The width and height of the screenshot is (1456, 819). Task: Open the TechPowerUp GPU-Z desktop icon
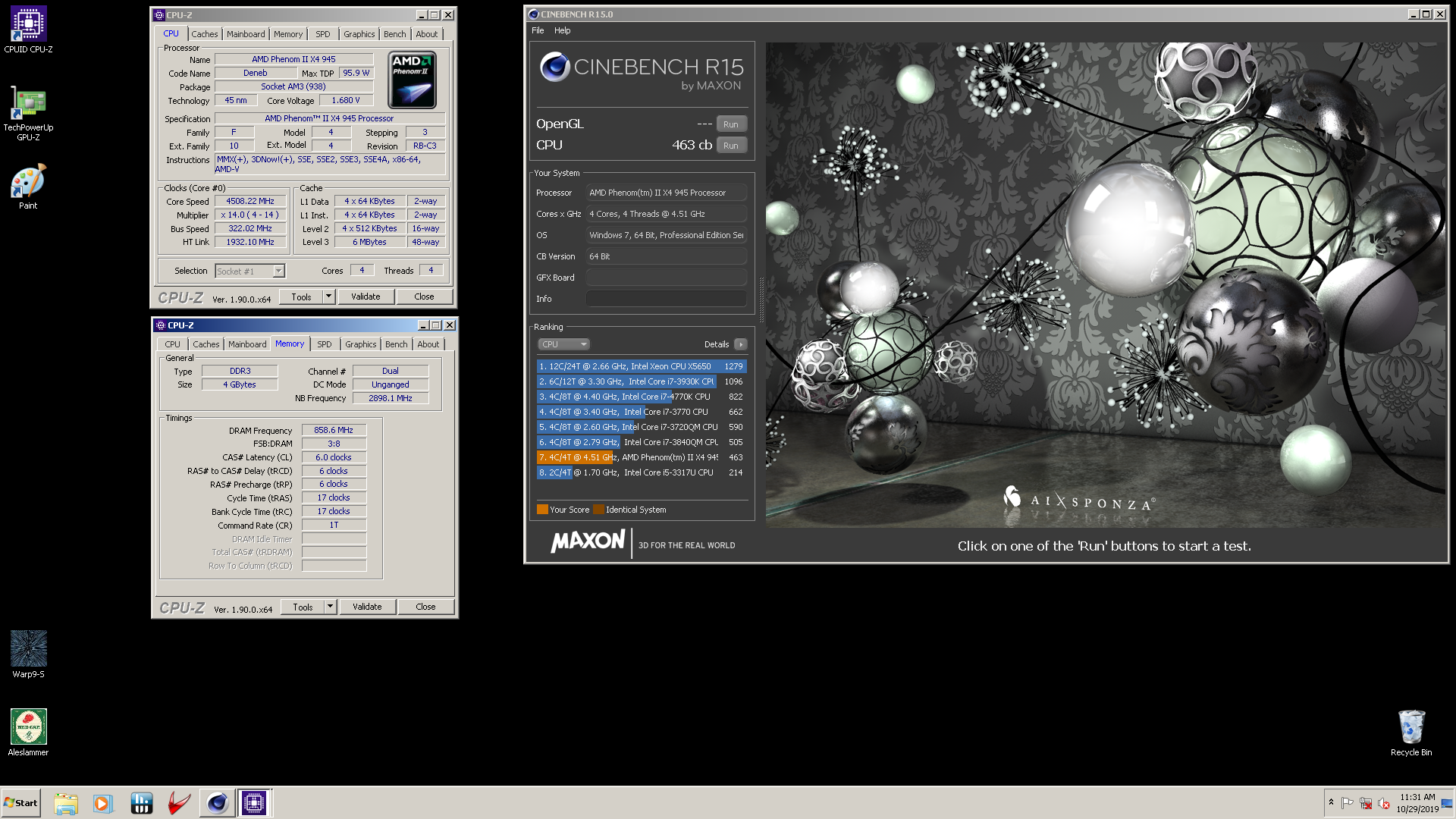[28, 113]
